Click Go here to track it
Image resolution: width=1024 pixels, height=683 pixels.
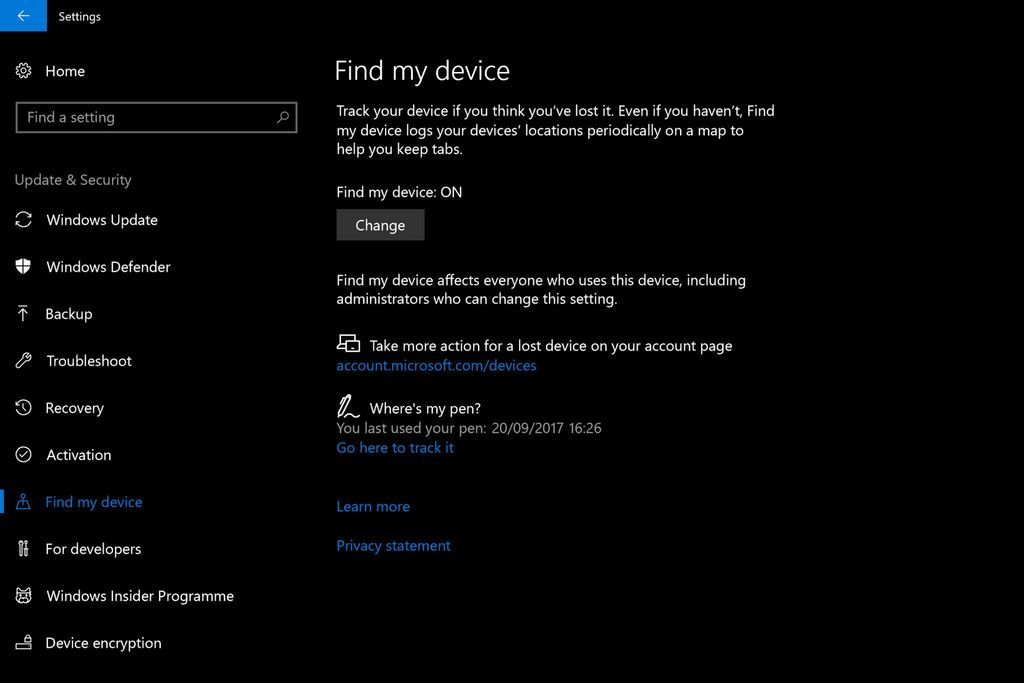tap(395, 448)
